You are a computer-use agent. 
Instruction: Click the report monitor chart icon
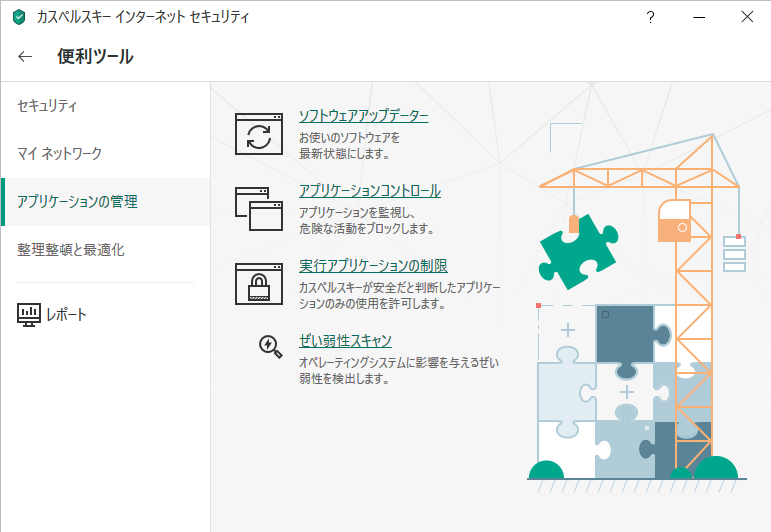pyautogui.click(x=29, y=315)
